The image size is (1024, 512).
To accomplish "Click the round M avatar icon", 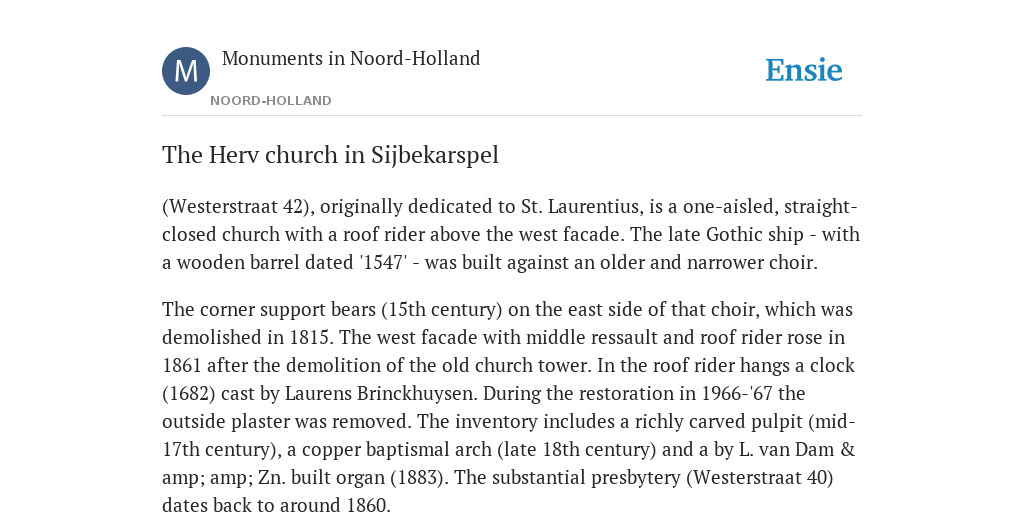I will (x=186, y=71).
